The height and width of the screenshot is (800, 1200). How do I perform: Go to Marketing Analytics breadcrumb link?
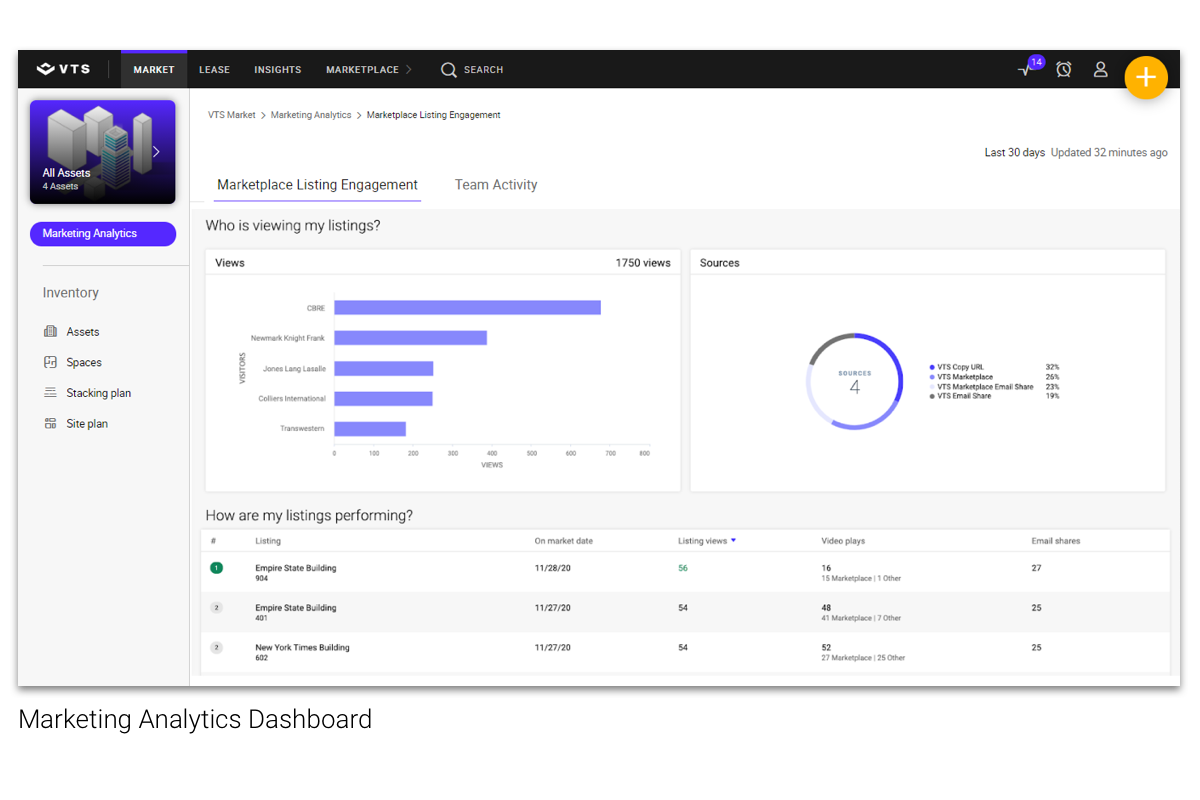pyautogui.click(x=311, y=115)
